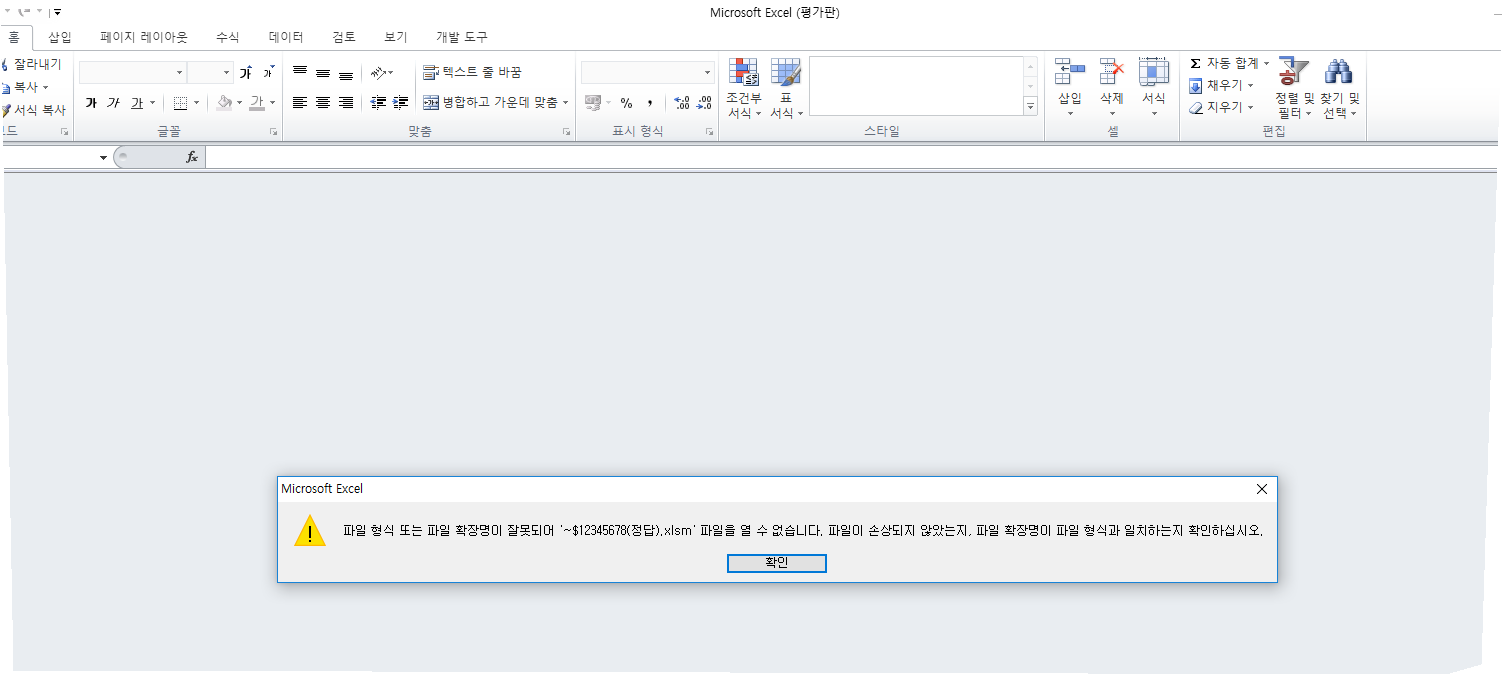
Task: Open Find & Select (찾기 및 선택)
Action: (1340, 88)
